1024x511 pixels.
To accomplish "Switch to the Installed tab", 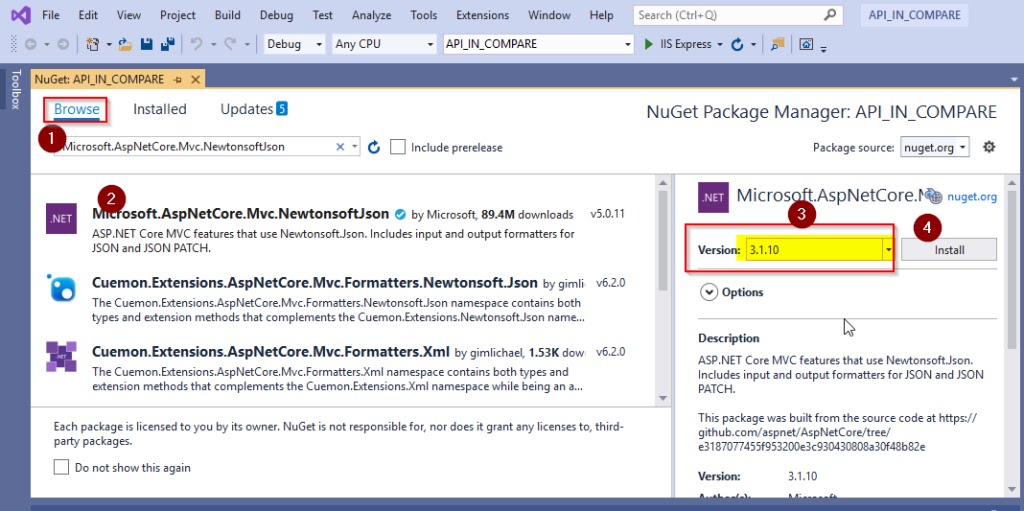I will 160,109.
